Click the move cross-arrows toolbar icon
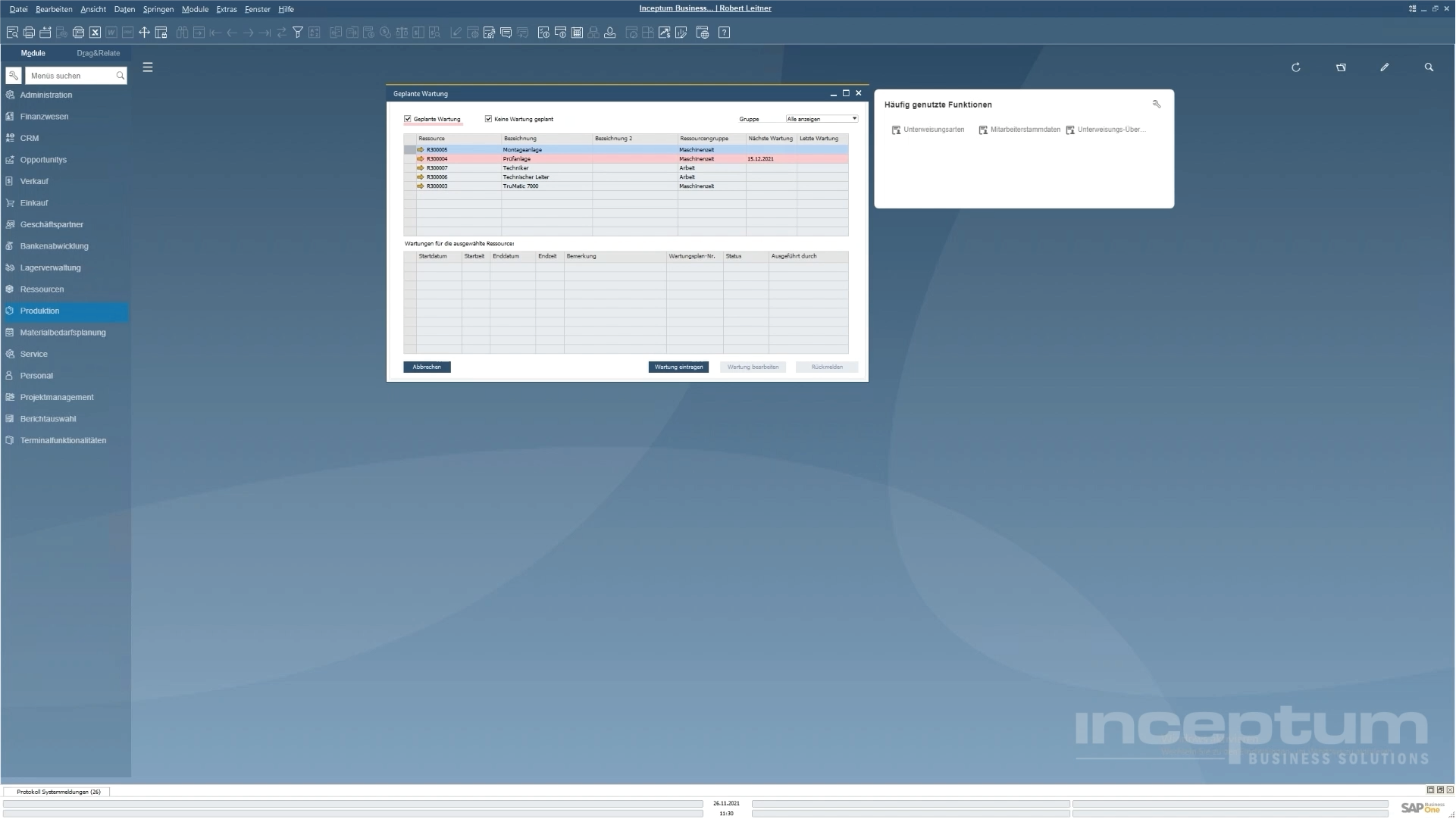 tap(144, 33)
